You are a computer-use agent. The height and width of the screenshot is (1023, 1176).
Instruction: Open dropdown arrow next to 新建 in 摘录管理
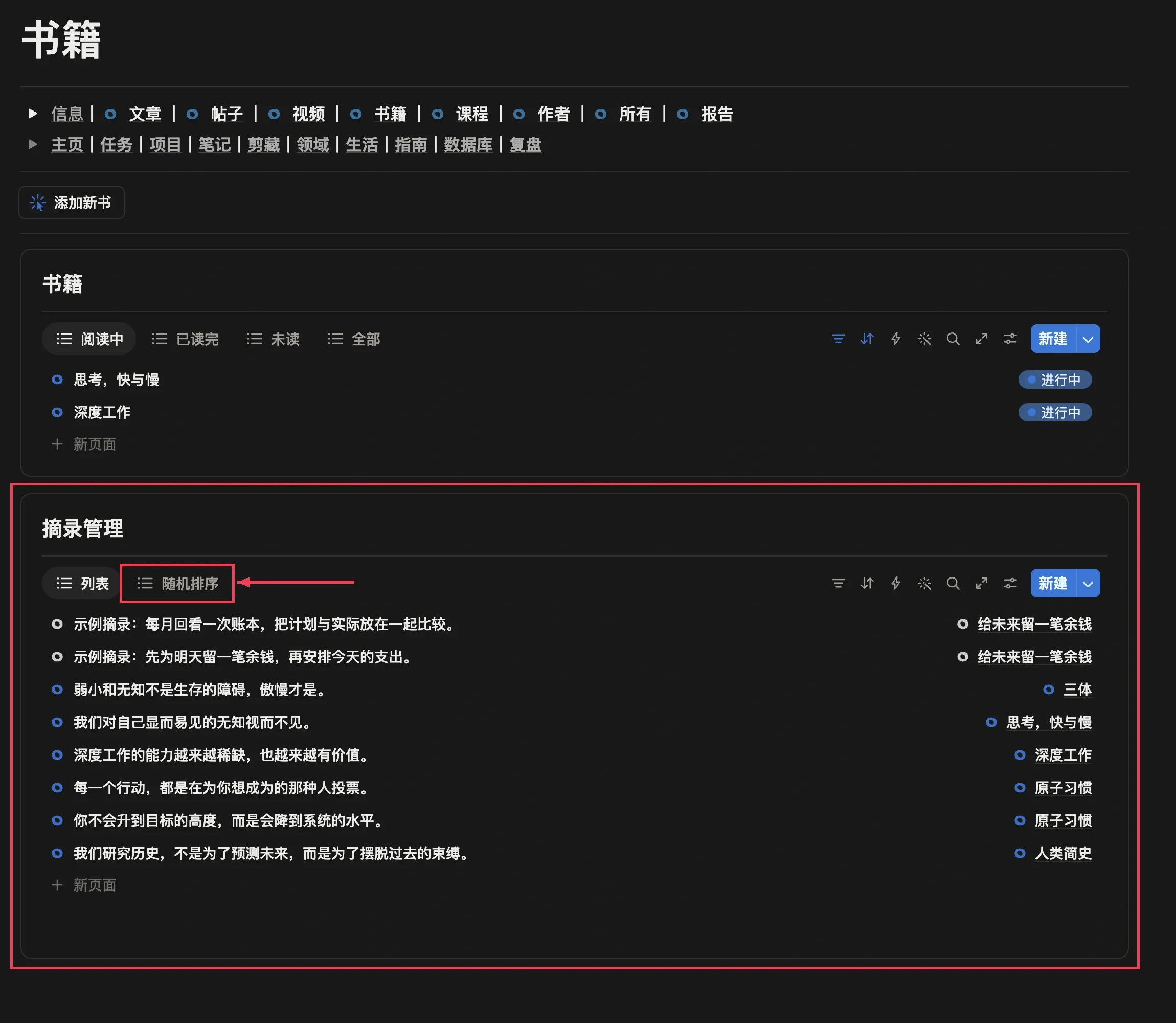point(1088,584)
